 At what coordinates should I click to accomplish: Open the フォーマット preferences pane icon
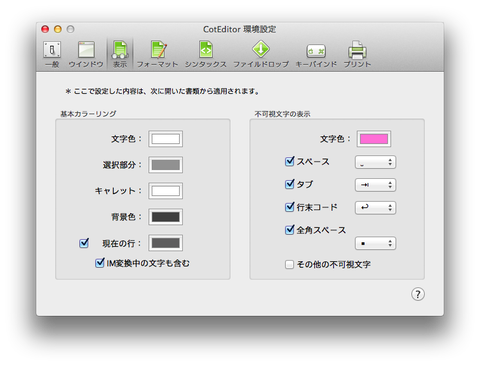tap(157, 54)
